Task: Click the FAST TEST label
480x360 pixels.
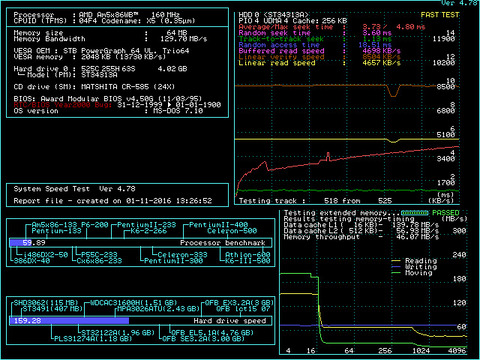Action: (440, 15)
